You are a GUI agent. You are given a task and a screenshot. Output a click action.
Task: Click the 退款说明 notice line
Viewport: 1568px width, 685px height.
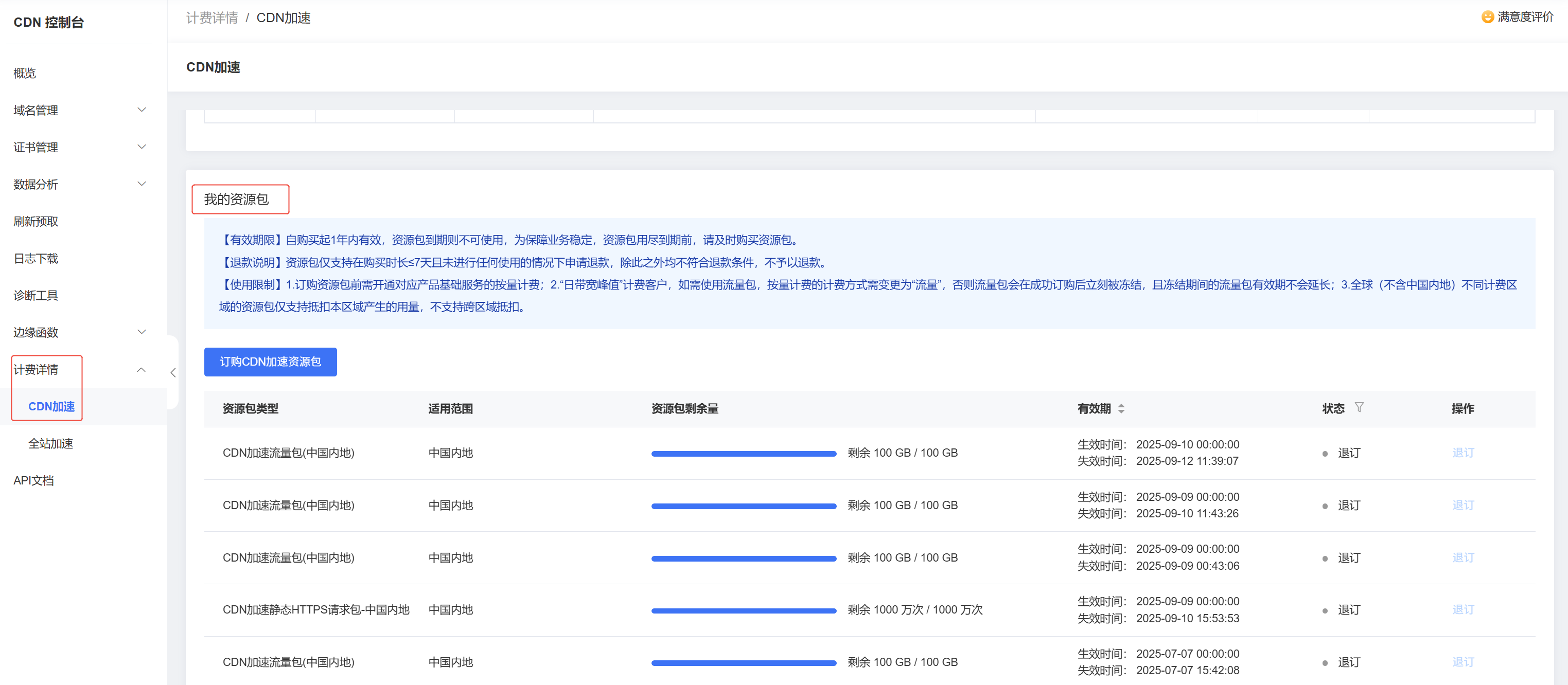coord(525,262)
